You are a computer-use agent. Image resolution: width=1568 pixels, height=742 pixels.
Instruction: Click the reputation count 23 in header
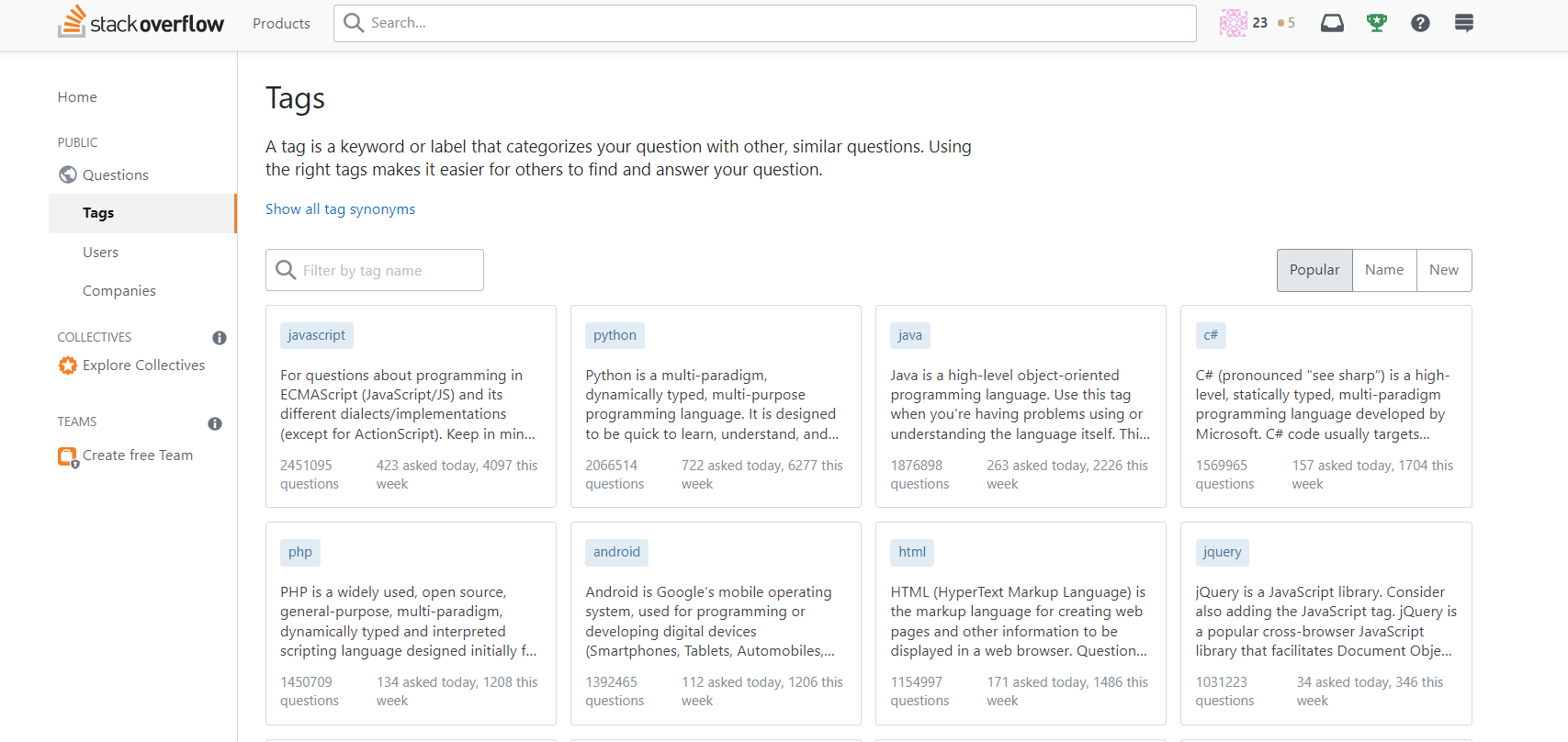click(x=1259, y=23)
